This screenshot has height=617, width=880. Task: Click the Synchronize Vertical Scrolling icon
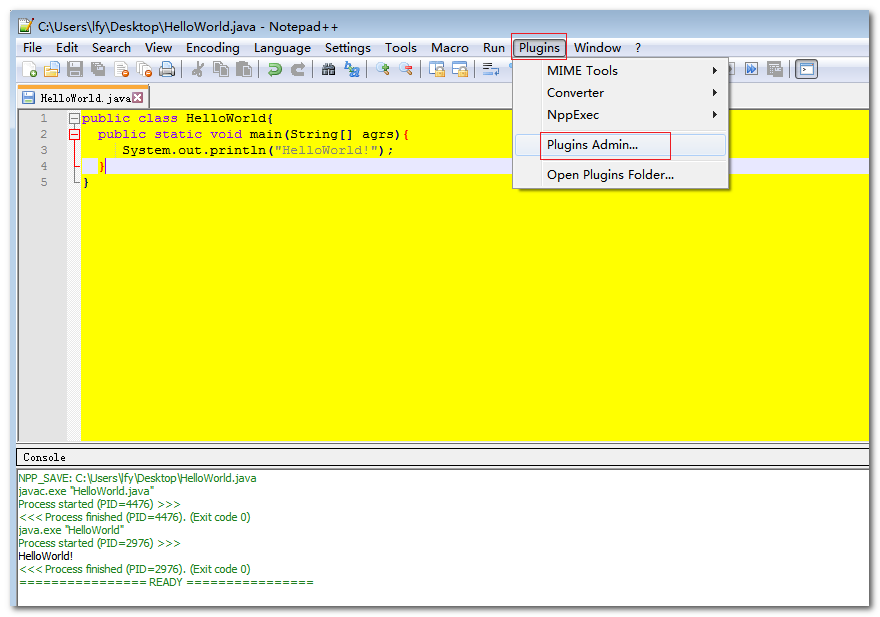point(437,70)
